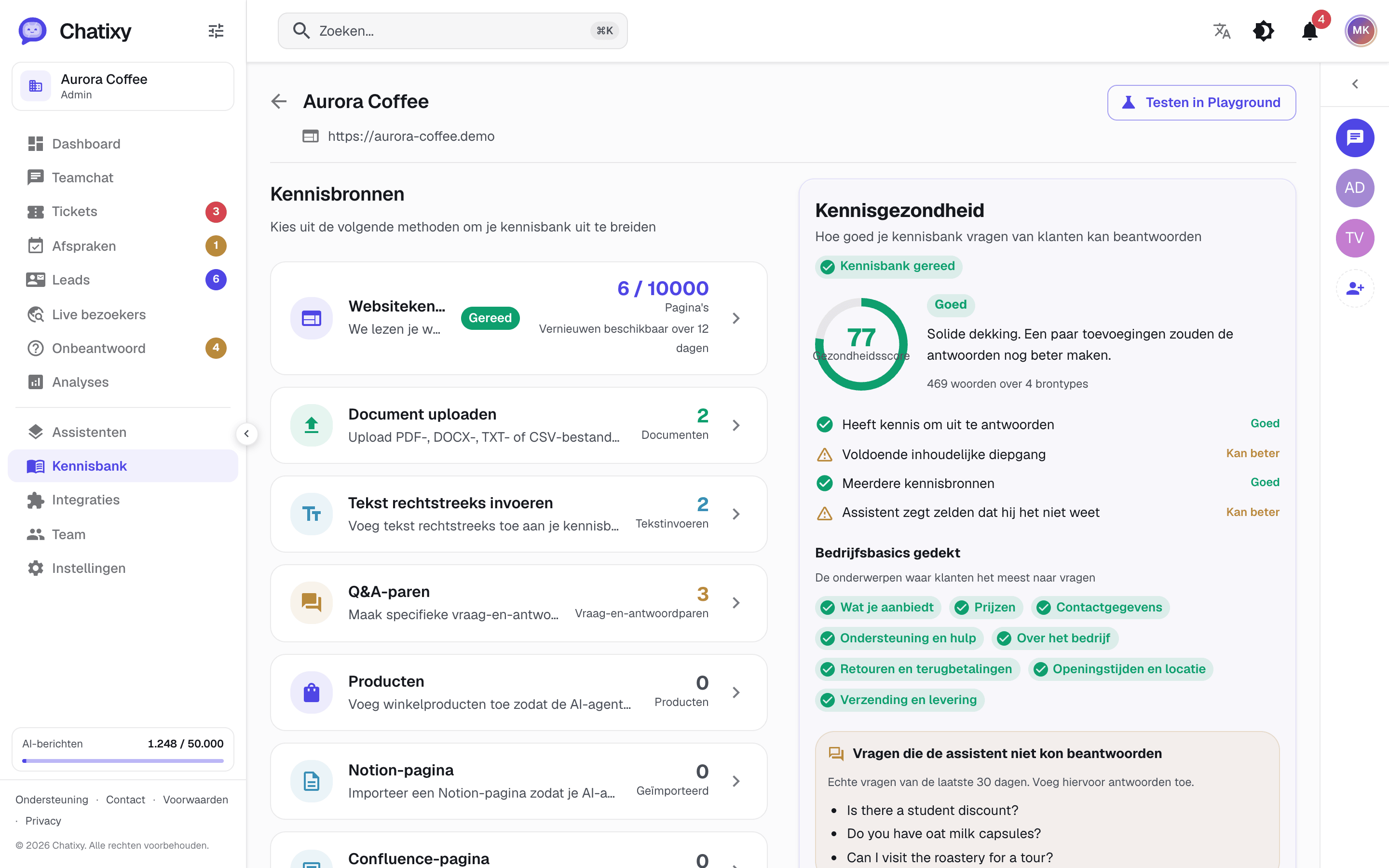Image resolution: width=1389 pixels, height=868 pixels.
Task: Open Instellingen in the sidebar
Action: point(123,569)
